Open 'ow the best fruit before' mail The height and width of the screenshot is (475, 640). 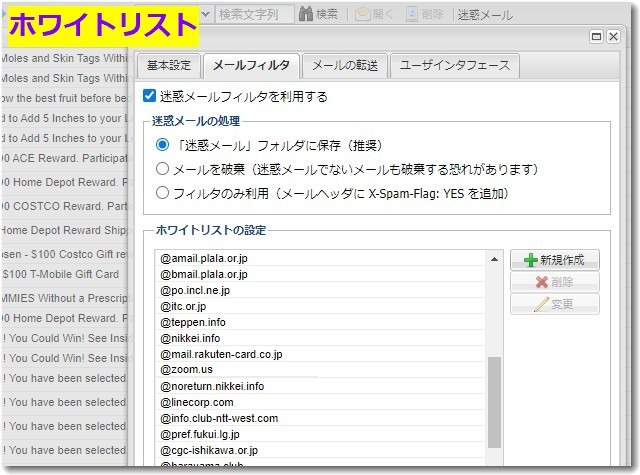point(64,98)
